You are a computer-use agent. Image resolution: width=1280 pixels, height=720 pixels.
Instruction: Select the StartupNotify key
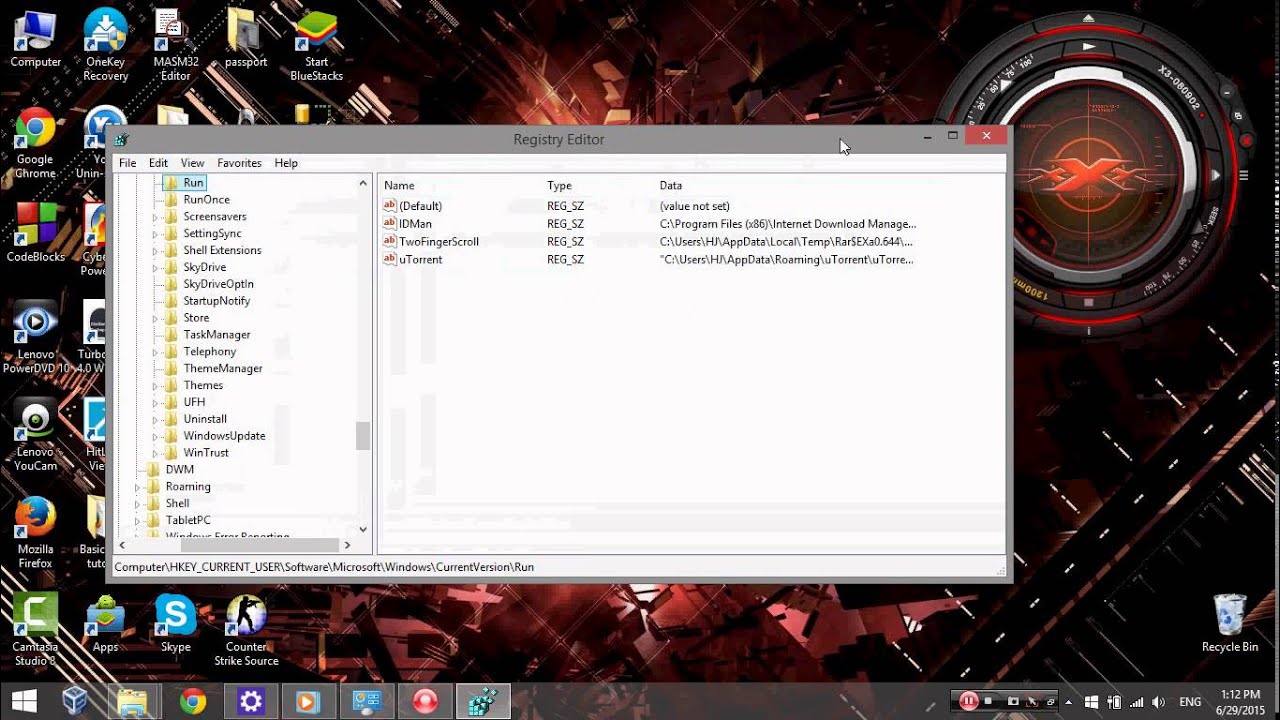(x=217, y=301)
